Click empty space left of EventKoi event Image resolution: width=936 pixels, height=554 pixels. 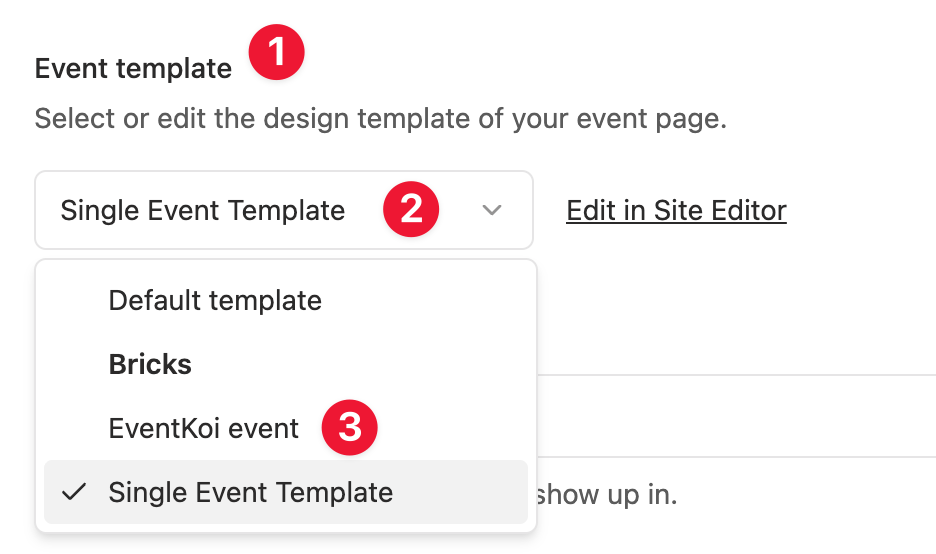pos(73,429)
